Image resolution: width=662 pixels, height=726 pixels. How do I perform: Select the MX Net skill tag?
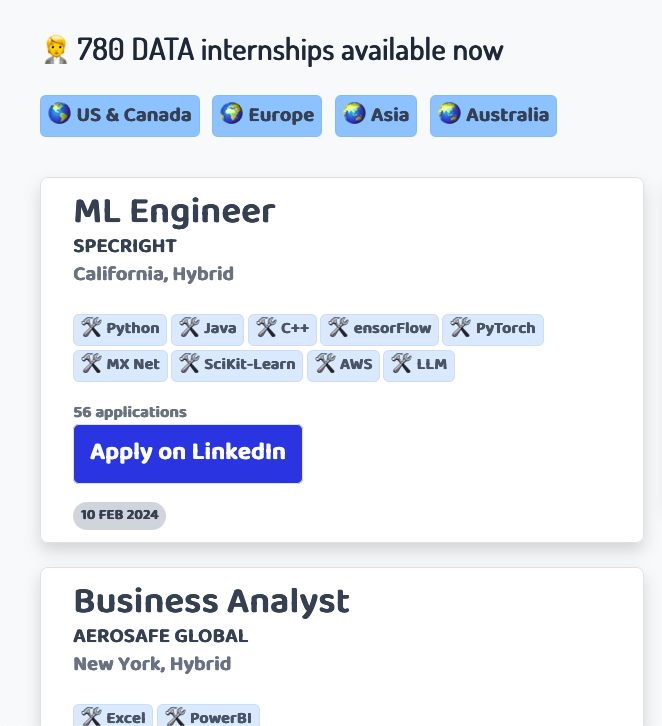pos(120,366)
